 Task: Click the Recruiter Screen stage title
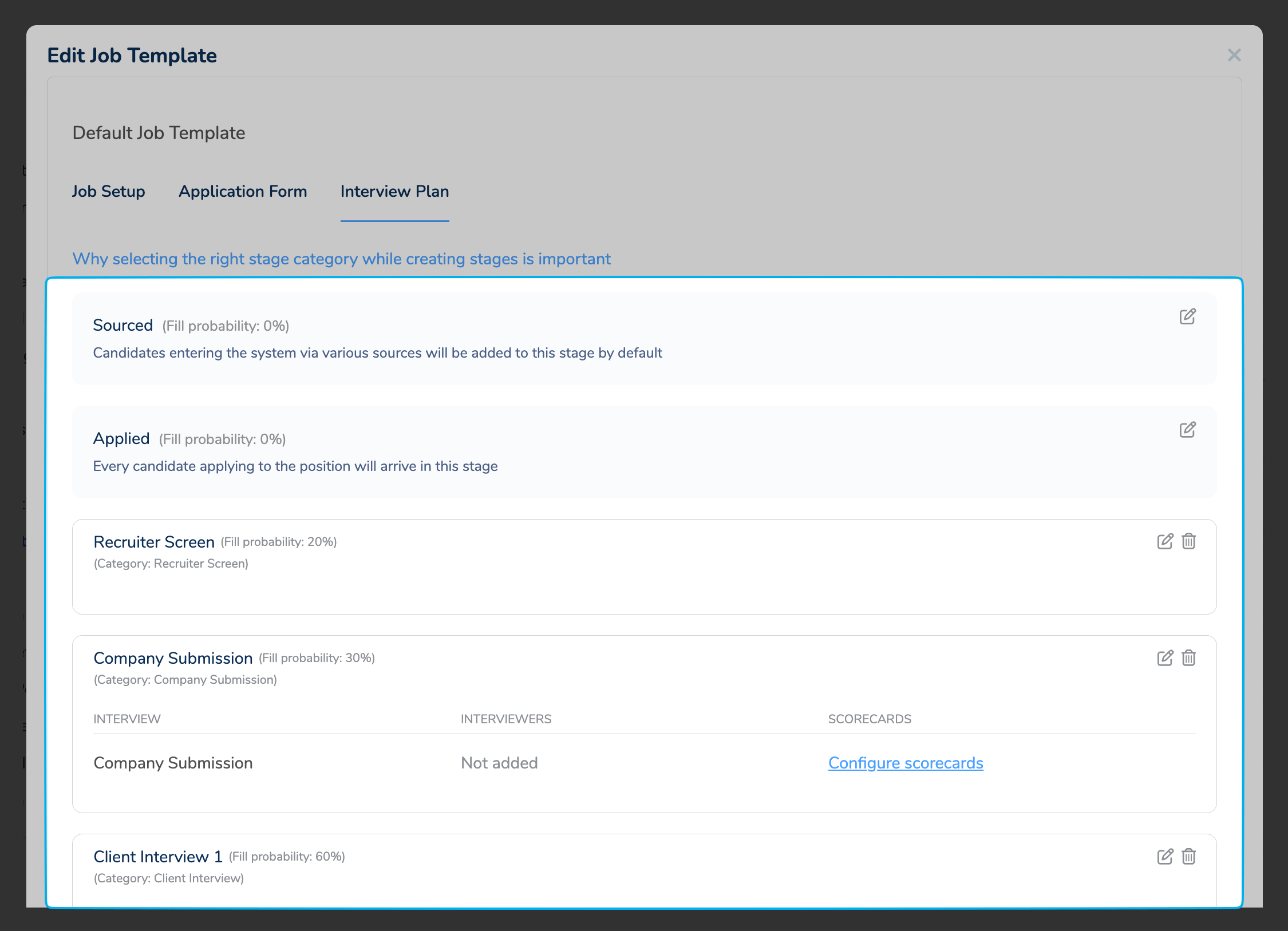(x=154, y=542)
